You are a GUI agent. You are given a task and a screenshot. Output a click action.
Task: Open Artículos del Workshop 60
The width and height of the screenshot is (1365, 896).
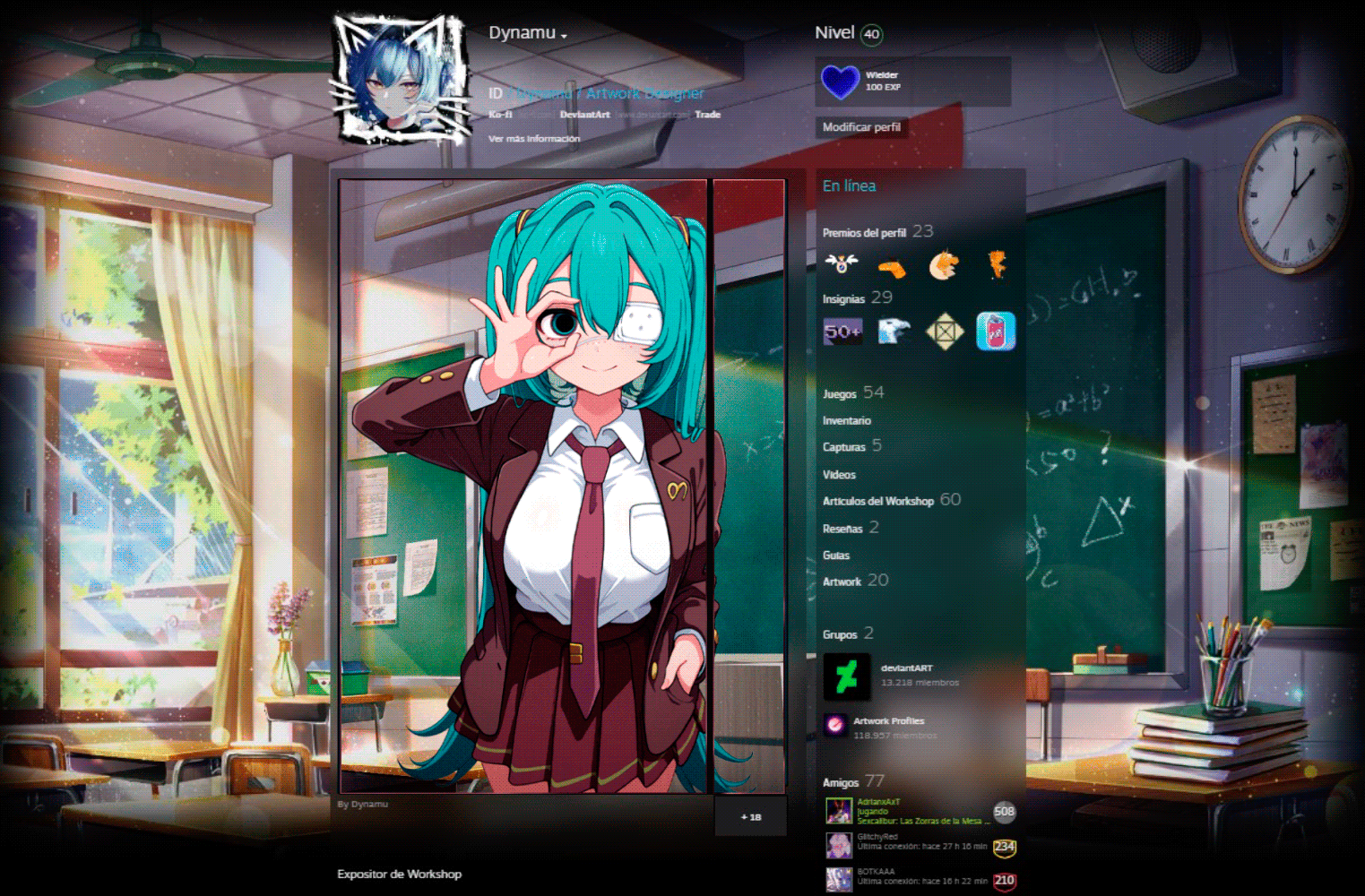click(891, 501)
